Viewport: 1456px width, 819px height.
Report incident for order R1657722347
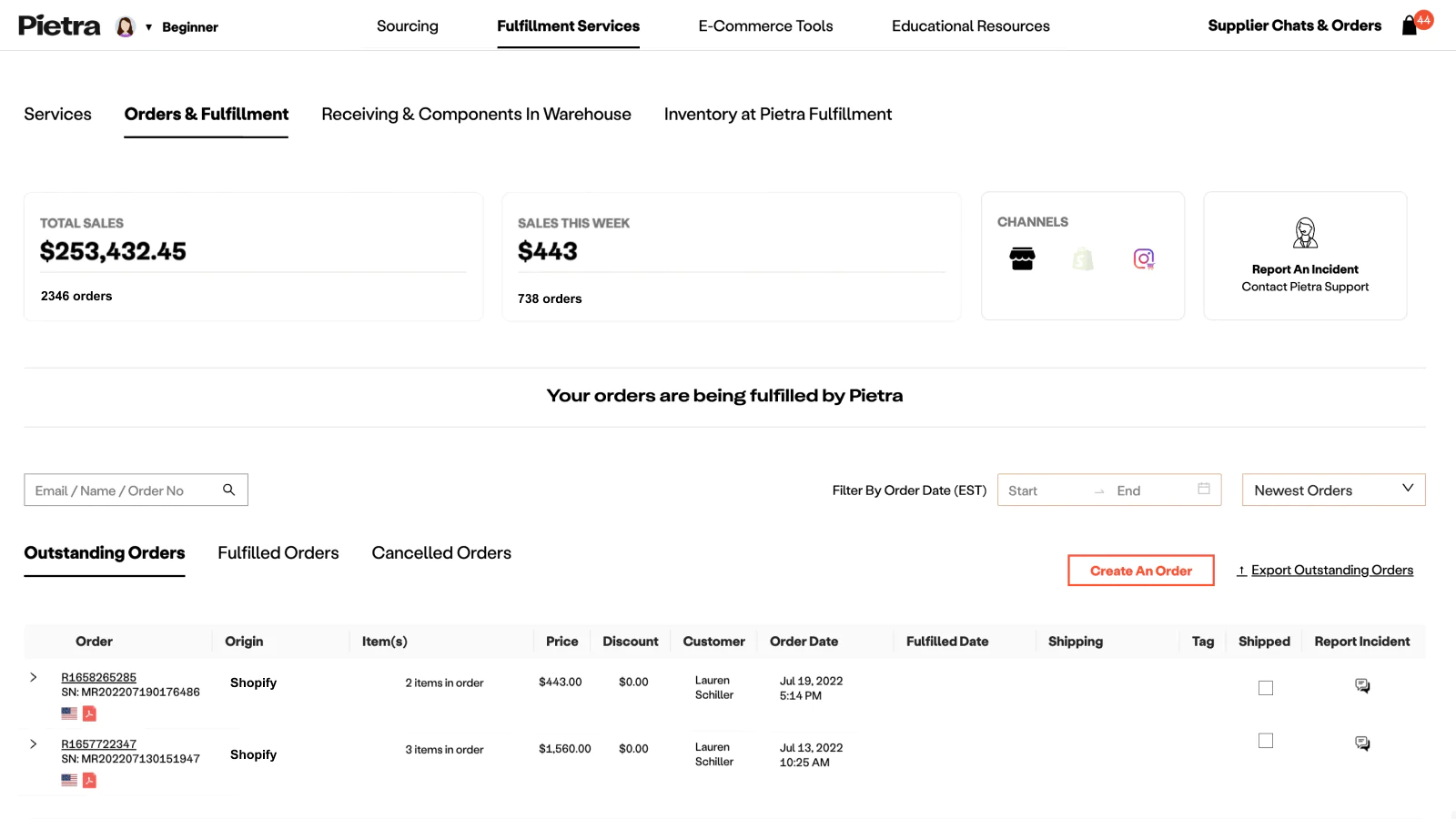pos(1362,743)
